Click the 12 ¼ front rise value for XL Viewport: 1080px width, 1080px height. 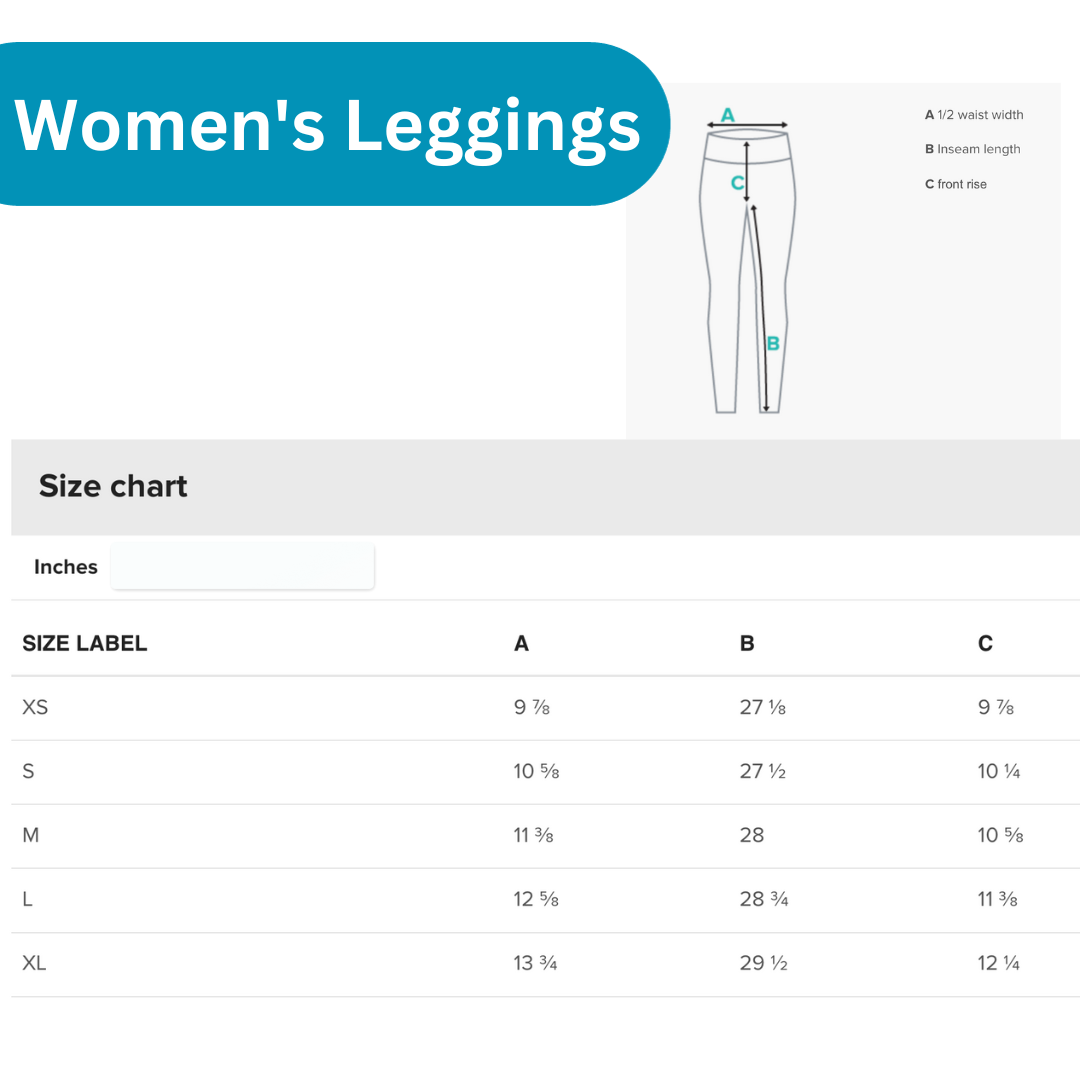[999, 963]
